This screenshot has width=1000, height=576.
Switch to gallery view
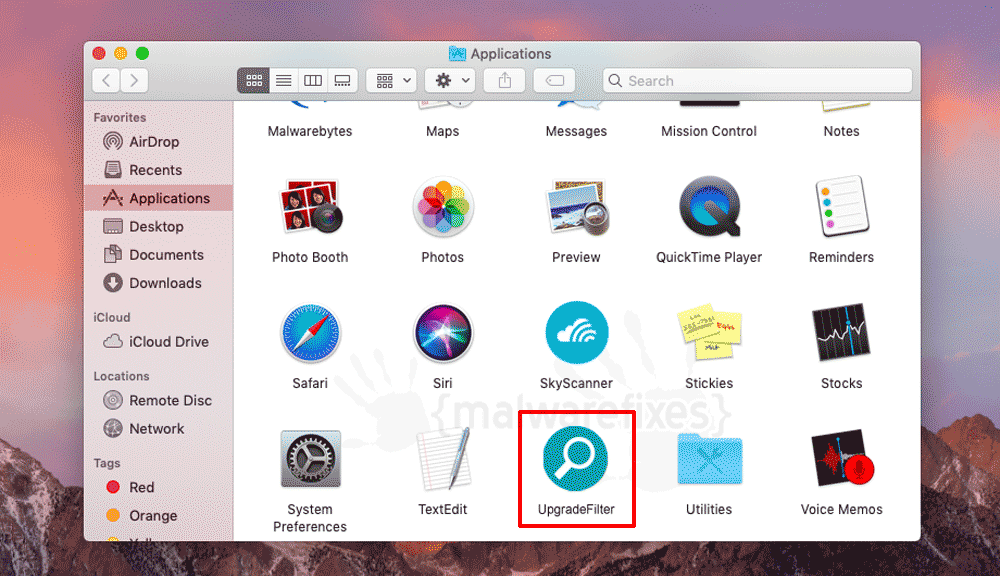342,80
